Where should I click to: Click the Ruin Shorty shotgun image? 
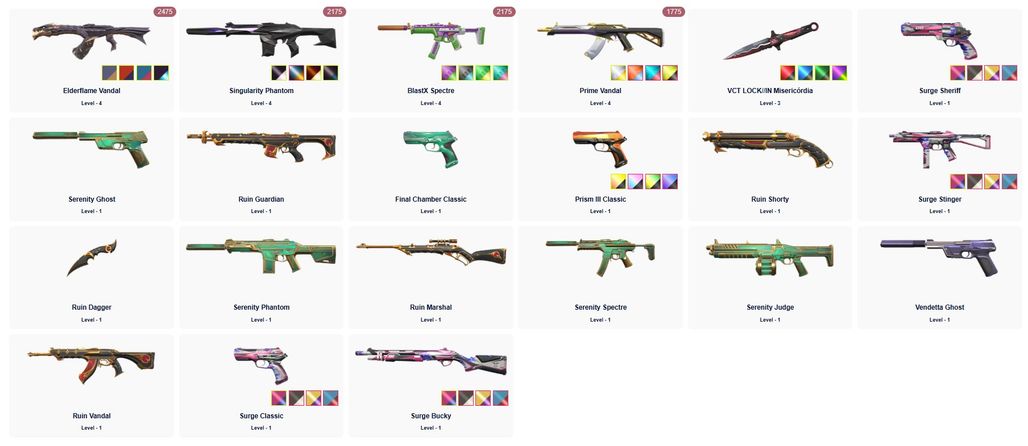point(767,149)
